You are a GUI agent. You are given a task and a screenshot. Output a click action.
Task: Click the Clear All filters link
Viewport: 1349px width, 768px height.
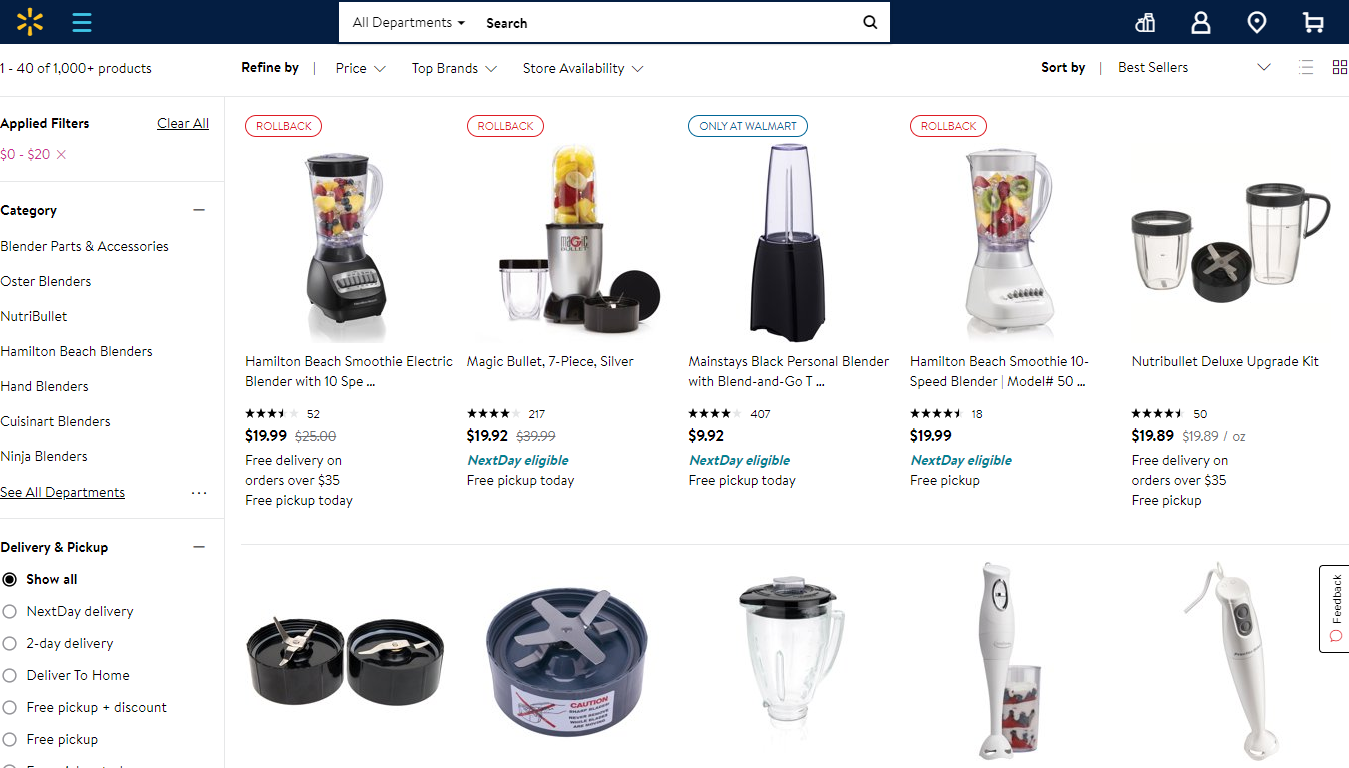[x=183, y=123]
